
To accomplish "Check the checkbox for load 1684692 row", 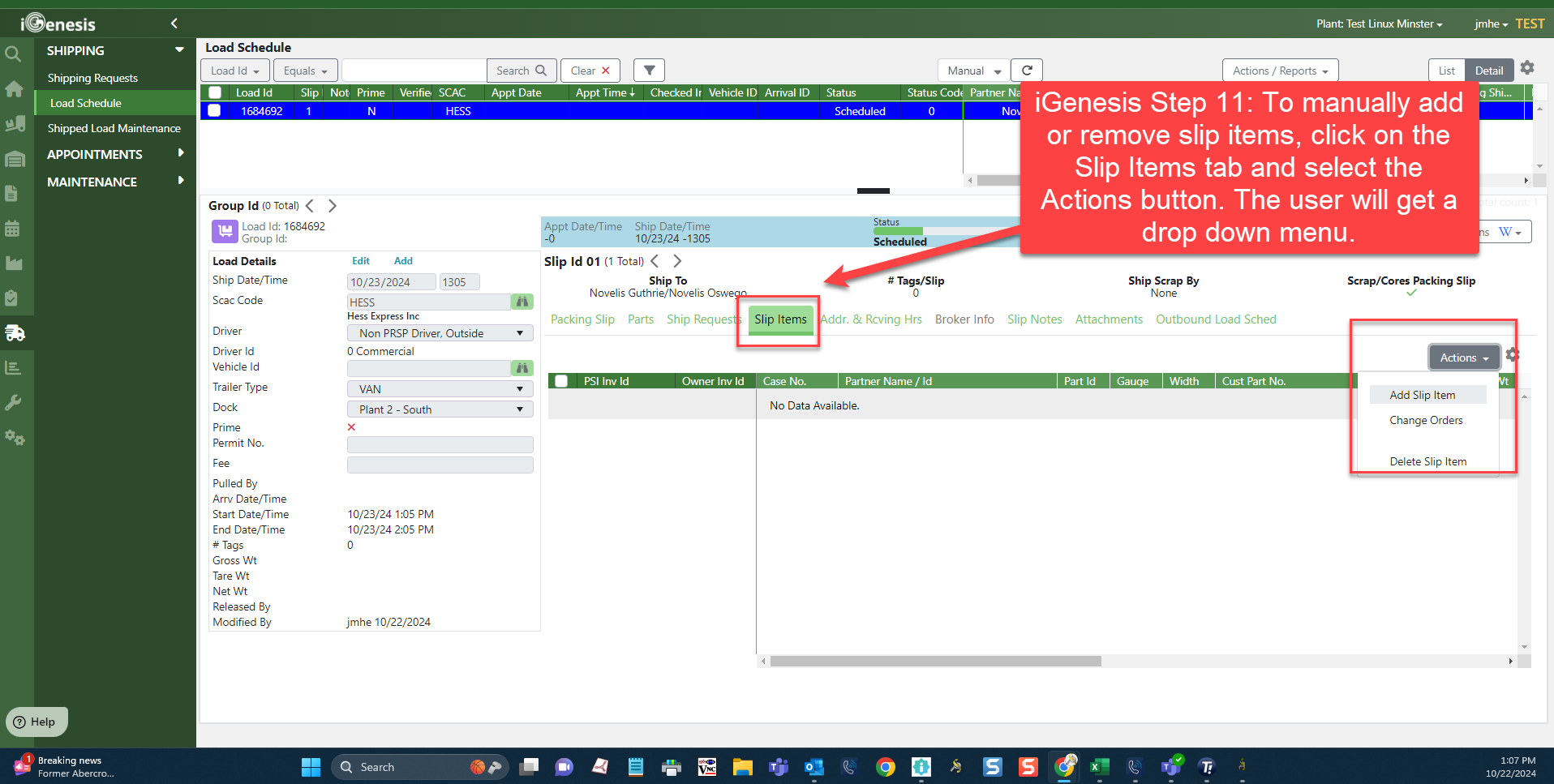I will (214, 110).
